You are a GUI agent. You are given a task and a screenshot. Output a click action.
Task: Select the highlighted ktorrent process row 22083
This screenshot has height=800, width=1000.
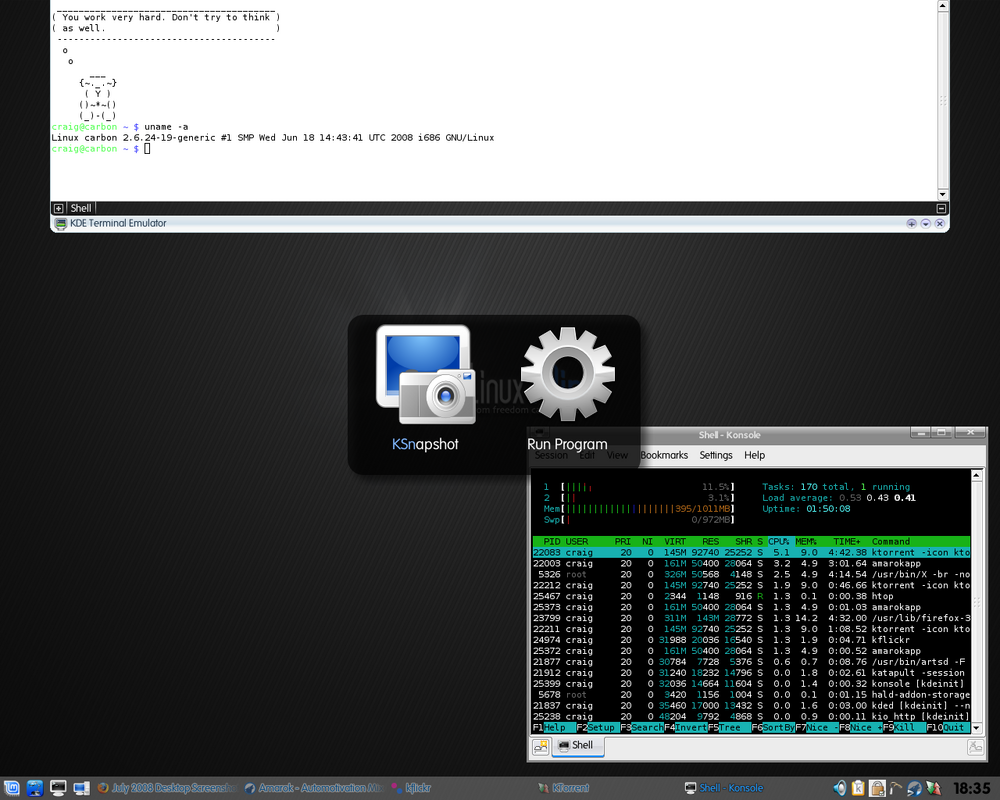[751, 552]
